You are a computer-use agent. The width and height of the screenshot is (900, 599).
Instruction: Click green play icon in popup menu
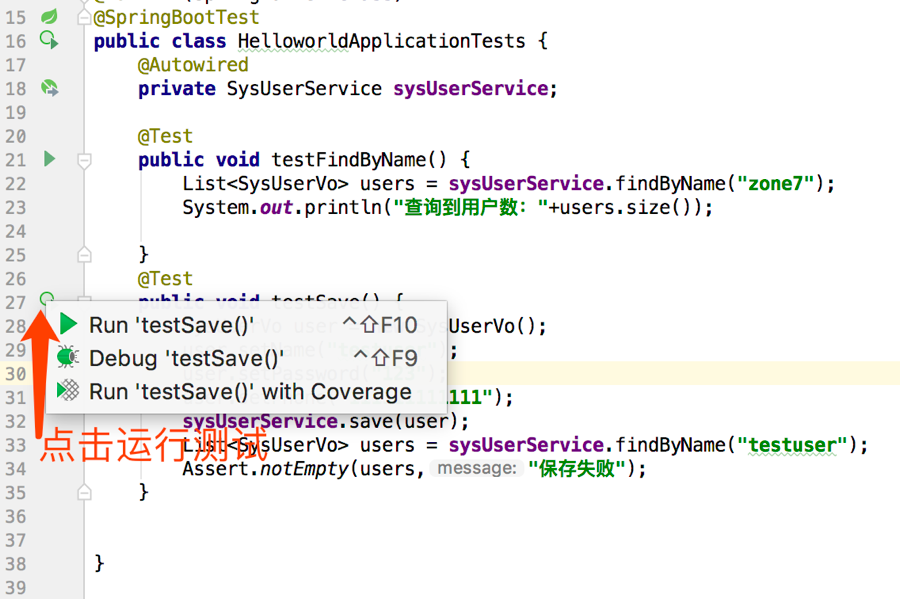tap(68, 324)
